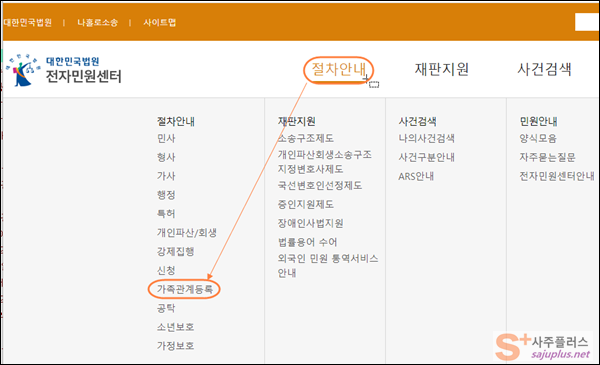
Task: Open 가족관계등록 menu entry
Action: (185, 289)
